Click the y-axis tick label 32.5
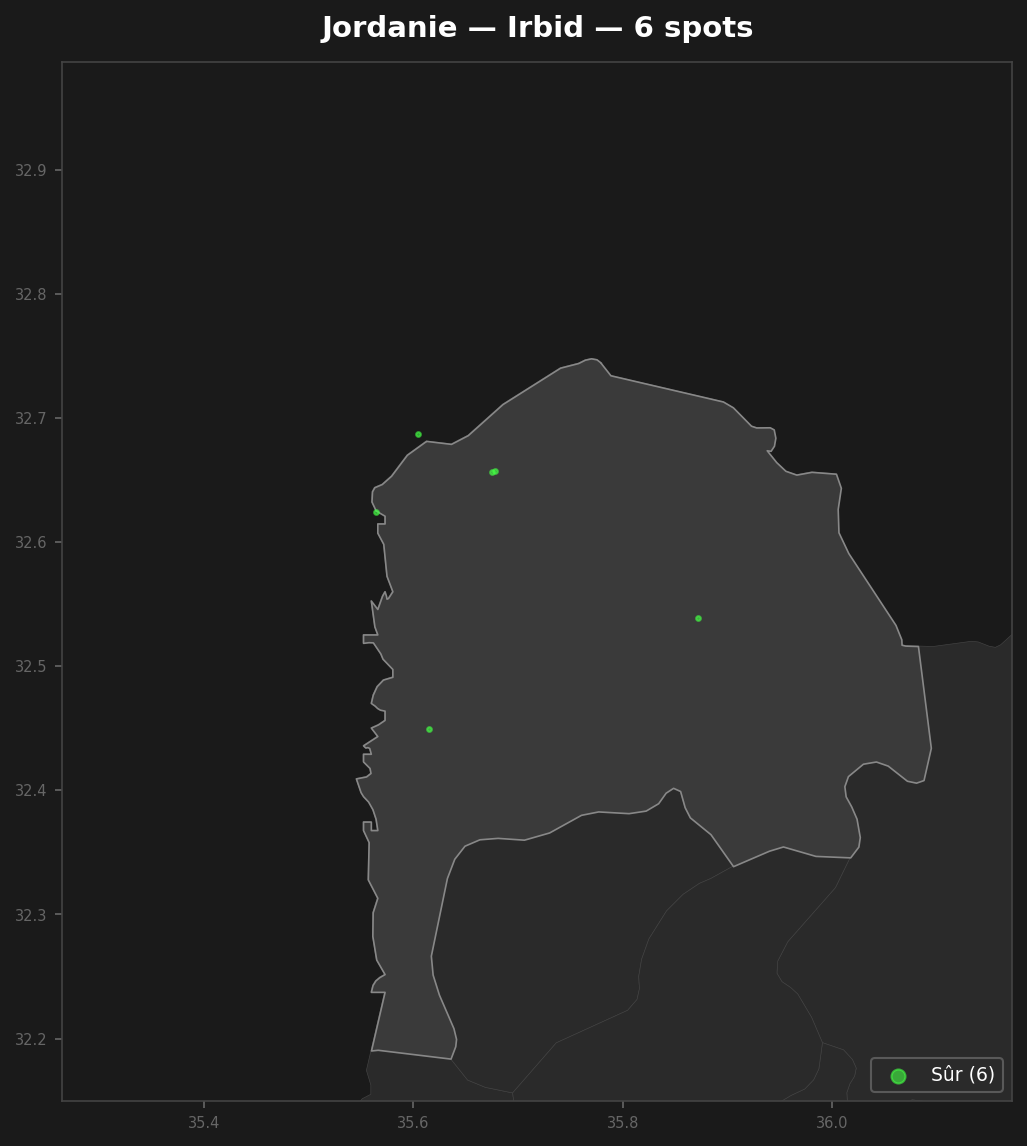Viewport: 1027px width, 1146px height. point(30,667)
